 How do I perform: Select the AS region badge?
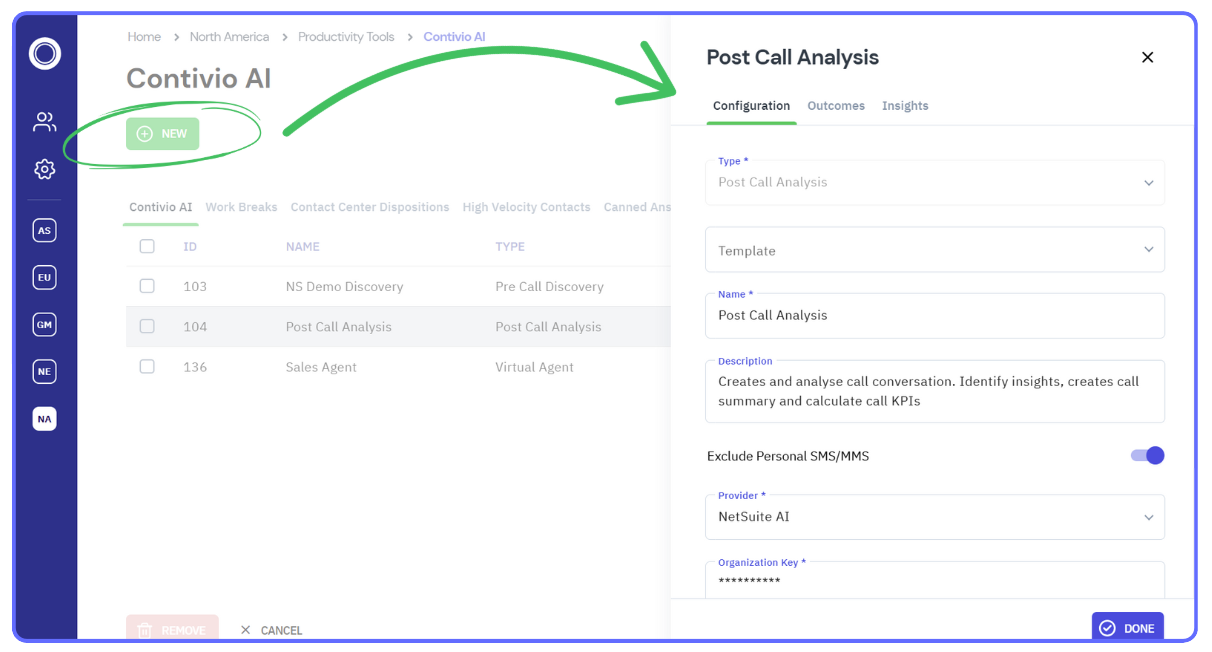click(44, 231)
